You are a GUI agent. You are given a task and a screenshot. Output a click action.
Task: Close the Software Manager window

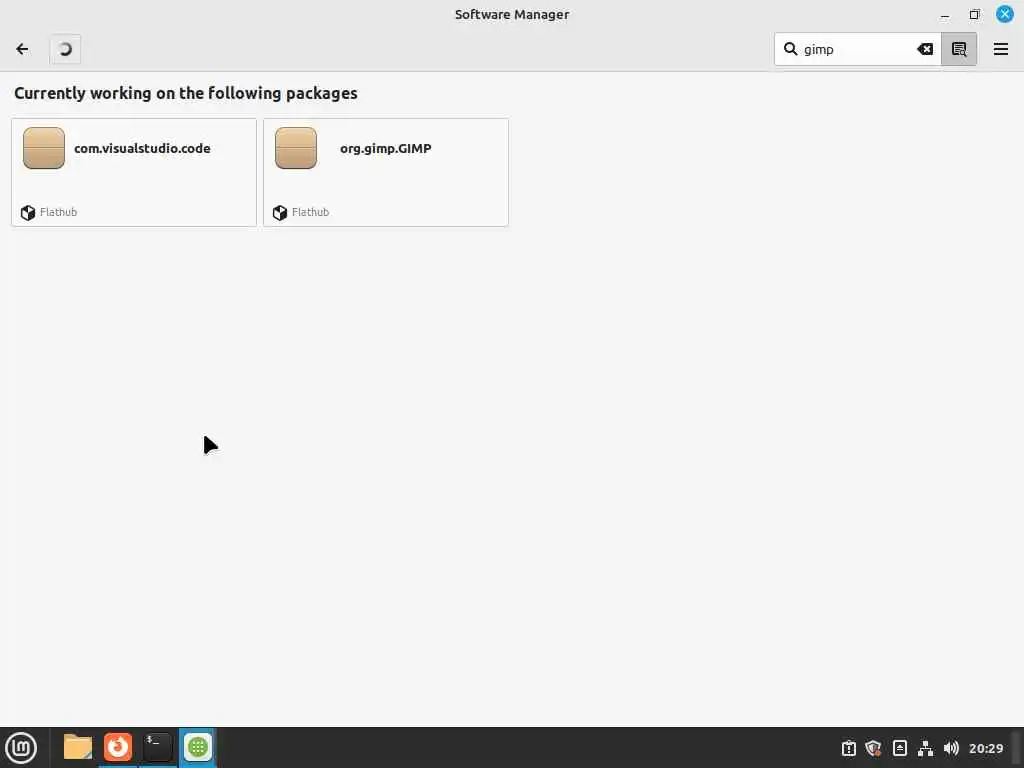pos(1004,14)
